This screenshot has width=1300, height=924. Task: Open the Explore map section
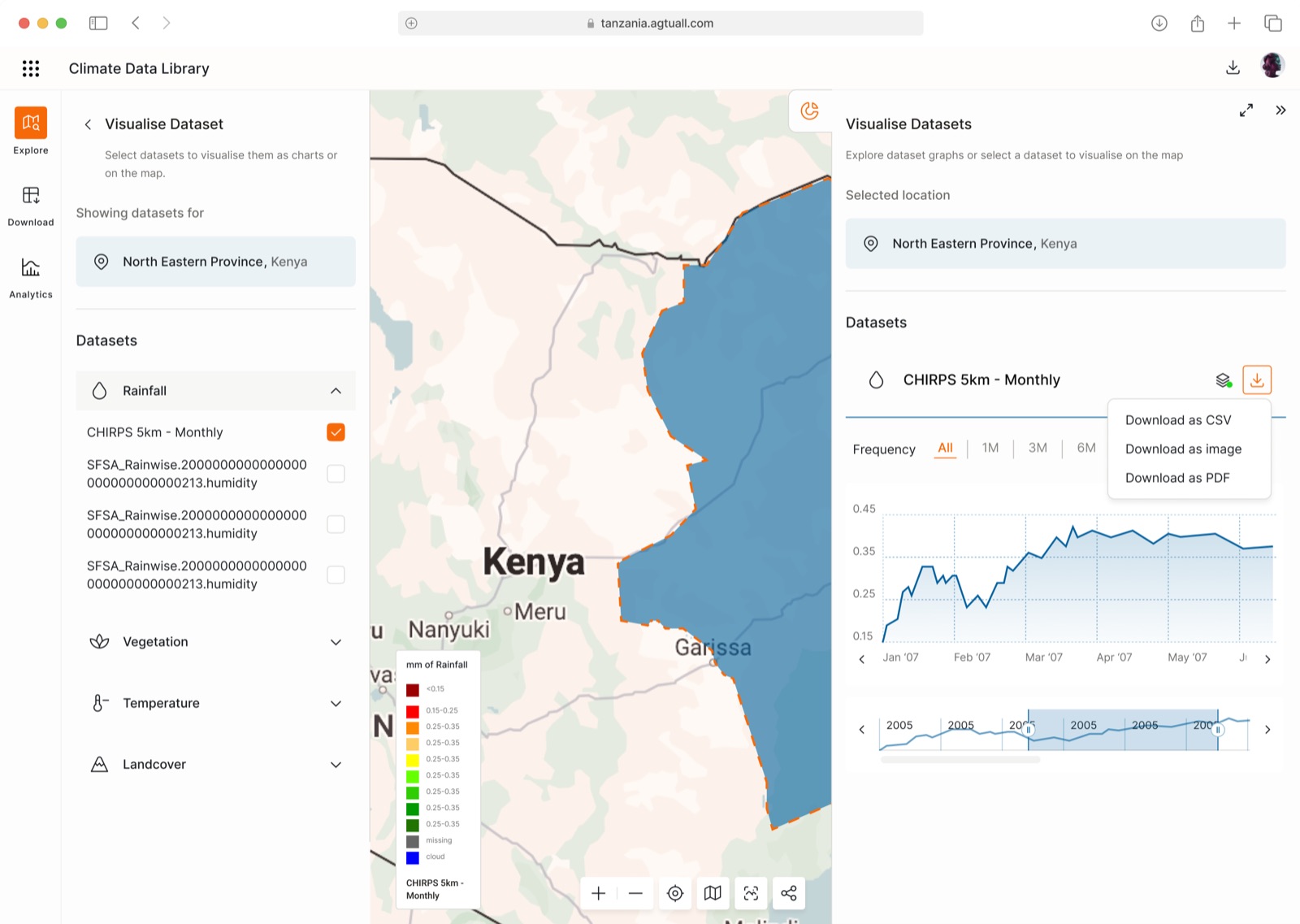(x=31, y=130)
